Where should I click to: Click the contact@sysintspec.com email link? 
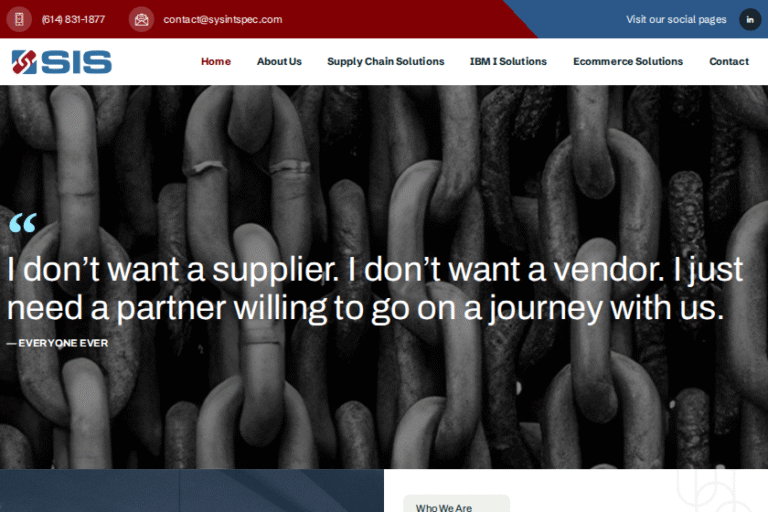click(222, 20)
